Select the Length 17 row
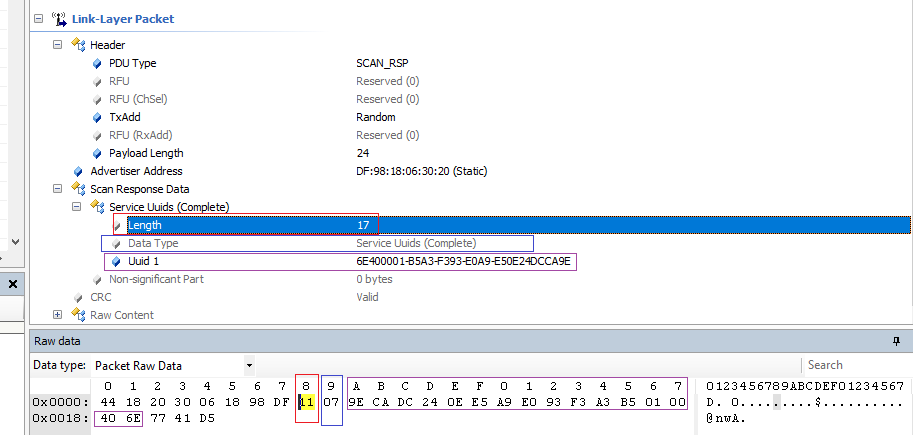Screen dimensions: 913x435 (240, 225)
